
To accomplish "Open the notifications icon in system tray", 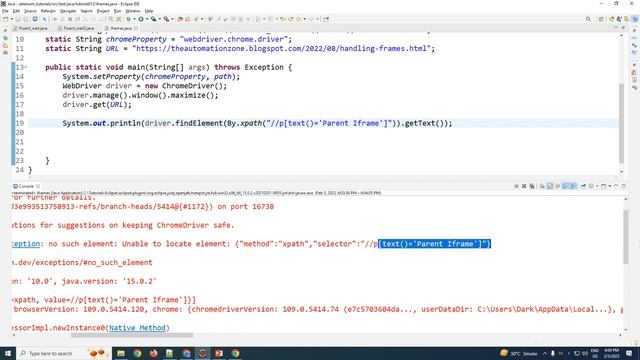I will pos(629,353).
